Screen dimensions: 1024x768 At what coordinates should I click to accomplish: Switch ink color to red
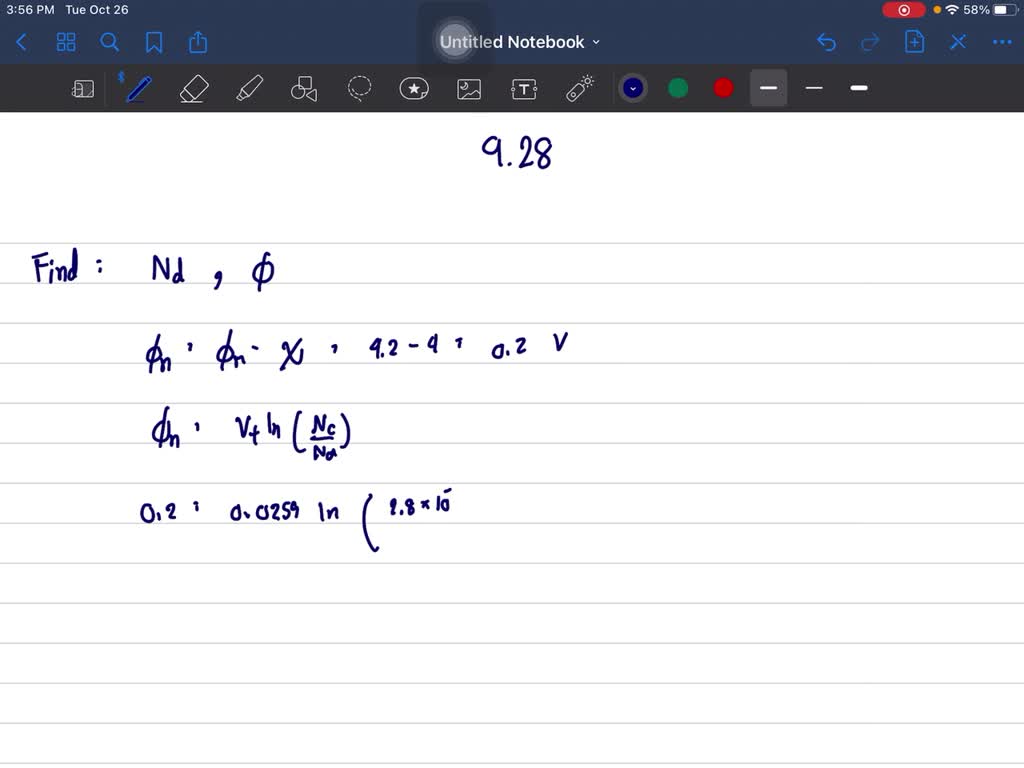tap(722, 88)
